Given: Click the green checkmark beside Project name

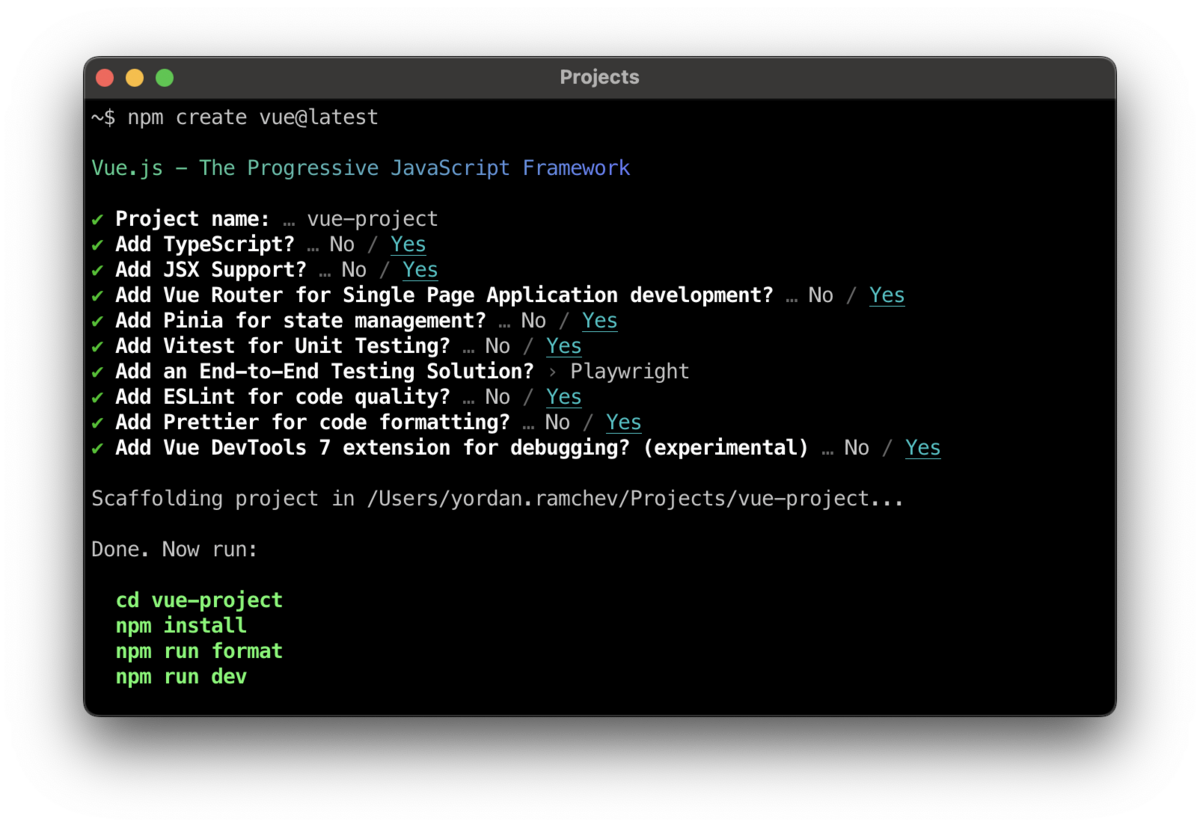Looking at the screenshot, I should pyautogui.click(x=97, y=219).
